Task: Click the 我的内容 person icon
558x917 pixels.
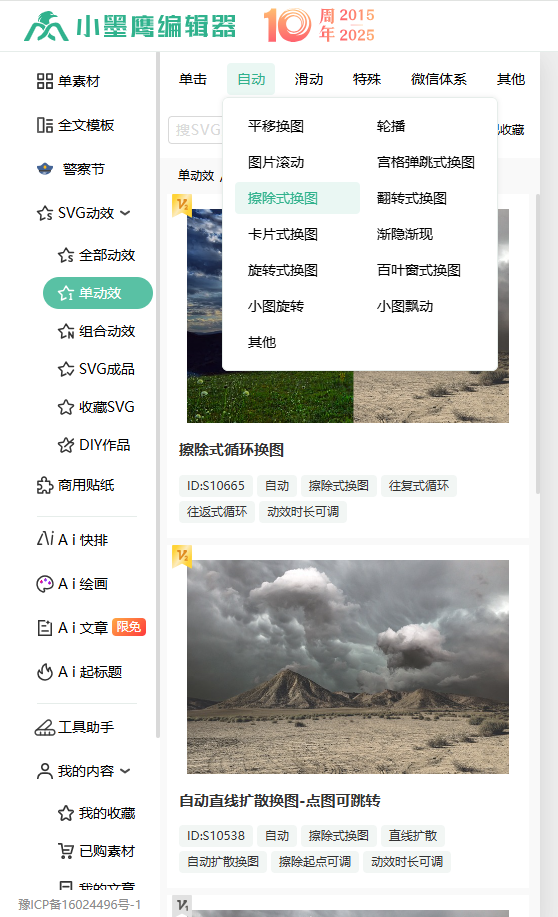Action: pos(45,771)
